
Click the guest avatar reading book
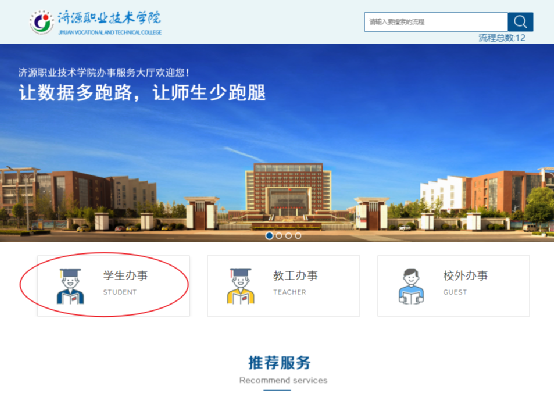[411, 286]
